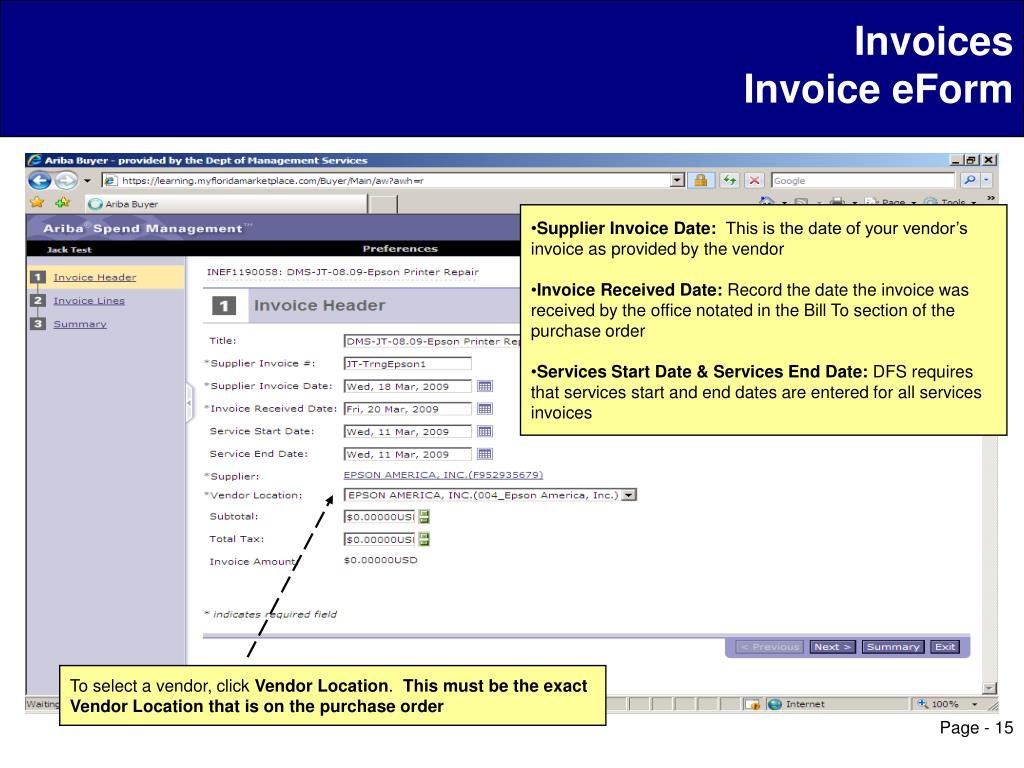Screen dimensions: 1024x768
Task: Click the browser Back arrow button
Action: coord(40,181)
